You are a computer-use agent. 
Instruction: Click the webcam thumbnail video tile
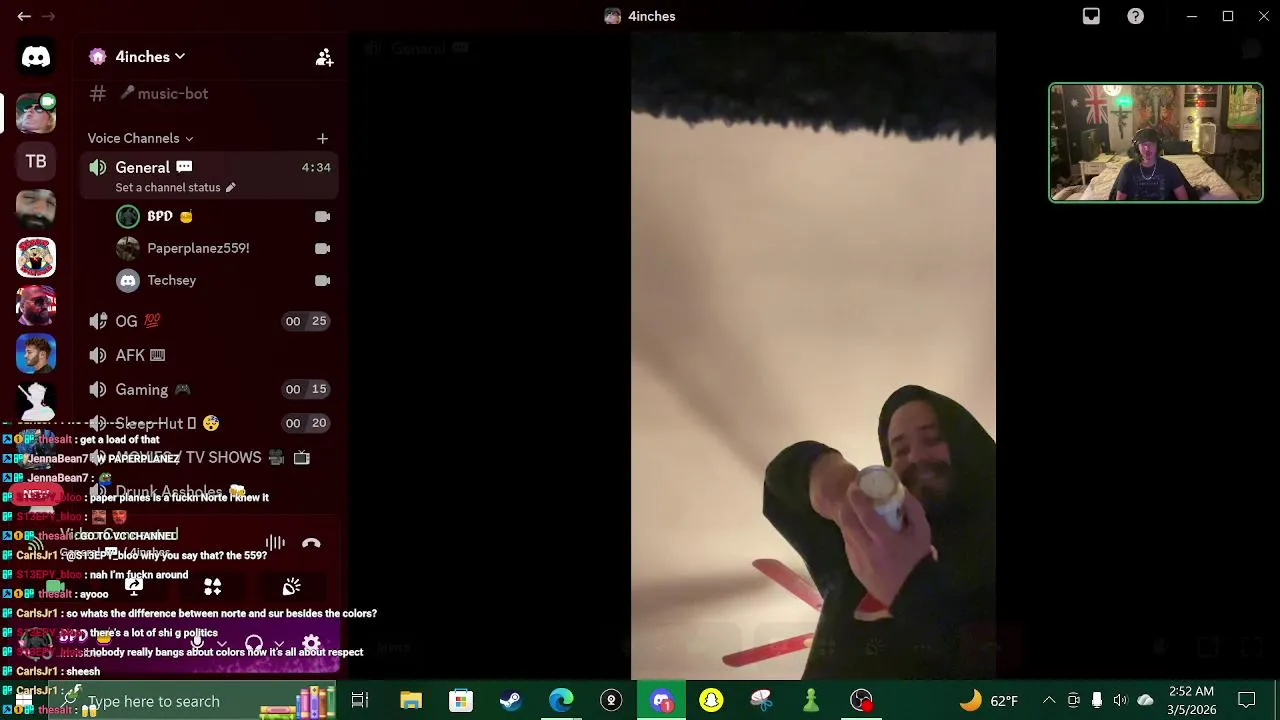pyautogui.click(x=1156, y=142)
